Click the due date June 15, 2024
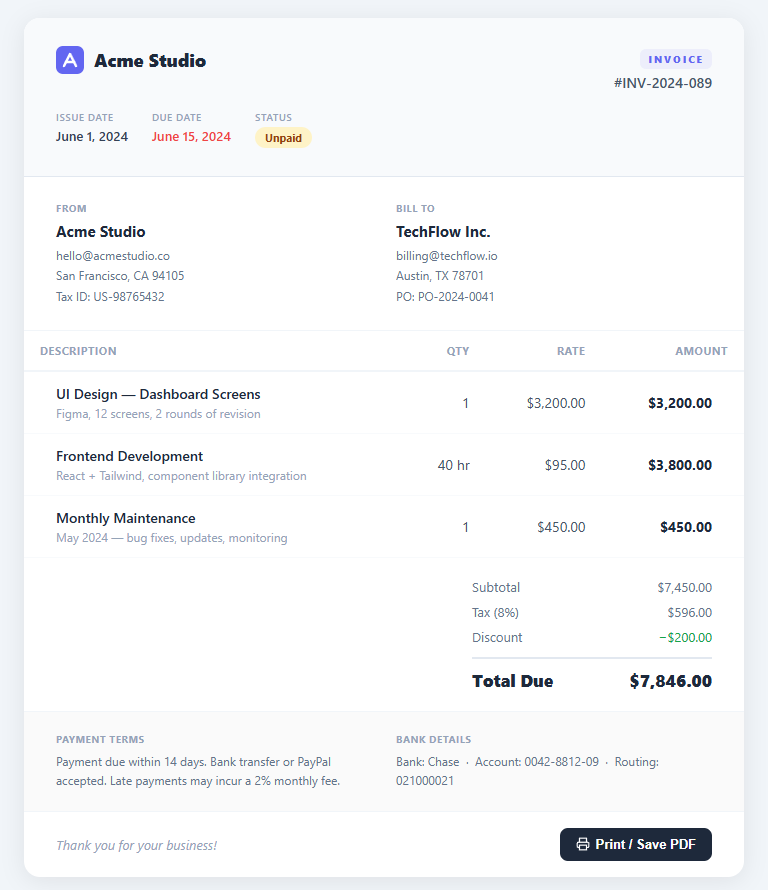 pyautogui.click(x=191, y=137)
